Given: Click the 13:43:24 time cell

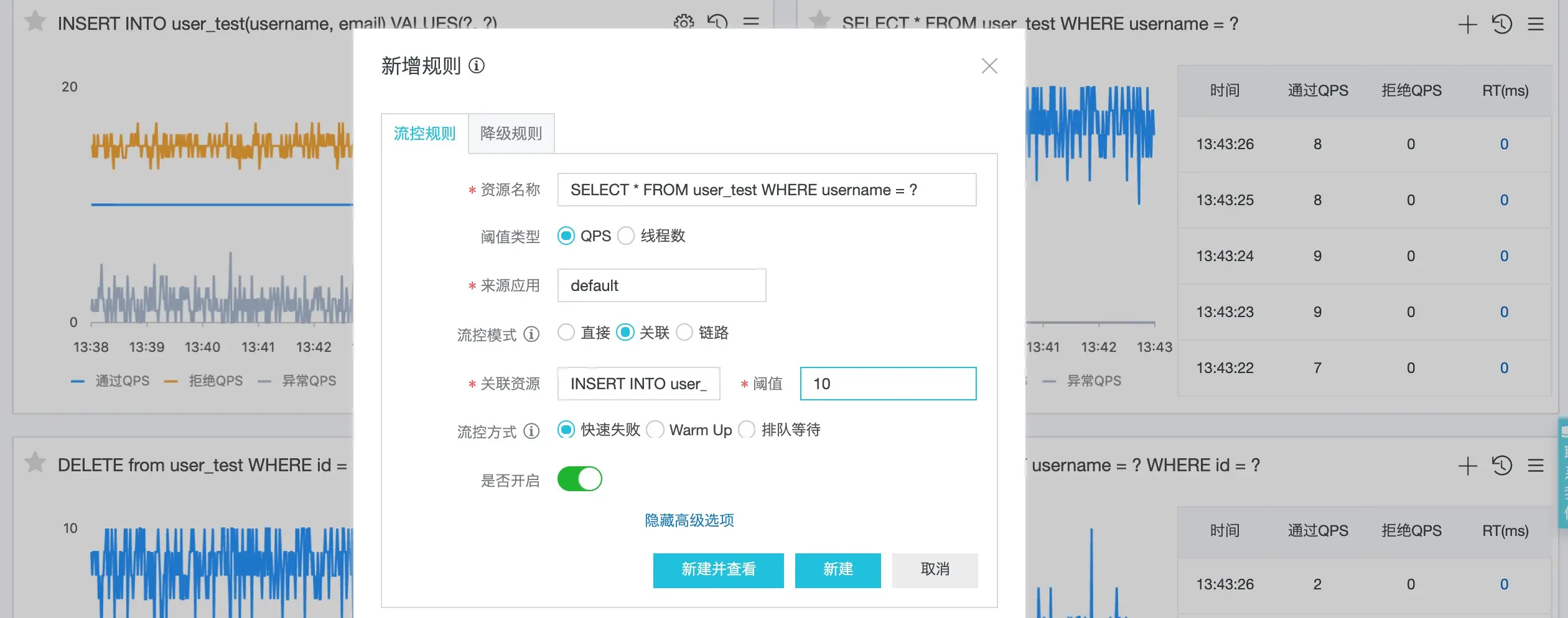Looking at the screenshot, I should [x=1225, y=256].
